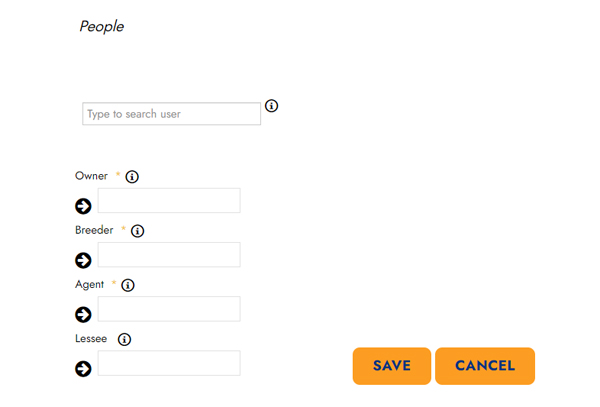Click inside the Owner input field
This screenshot has height=407, width=600.
click(x=169, y=200)
